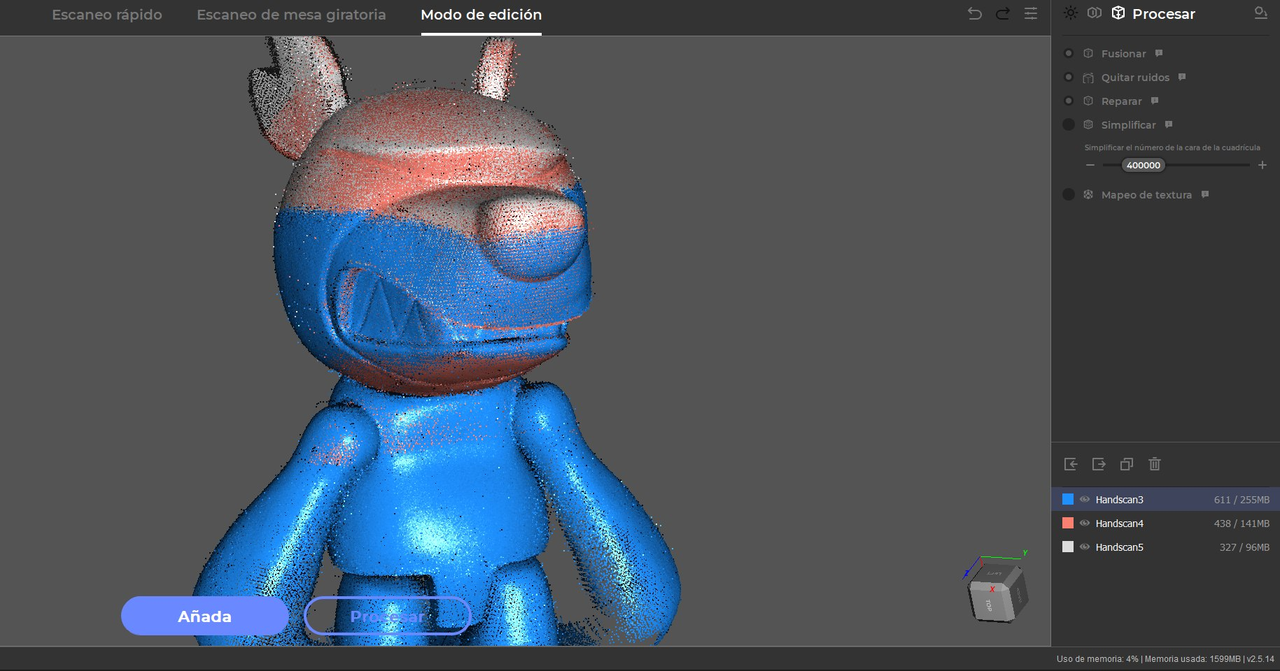
Task: Hide Handscan4 using its eye icon
Action: point(1085,523)
